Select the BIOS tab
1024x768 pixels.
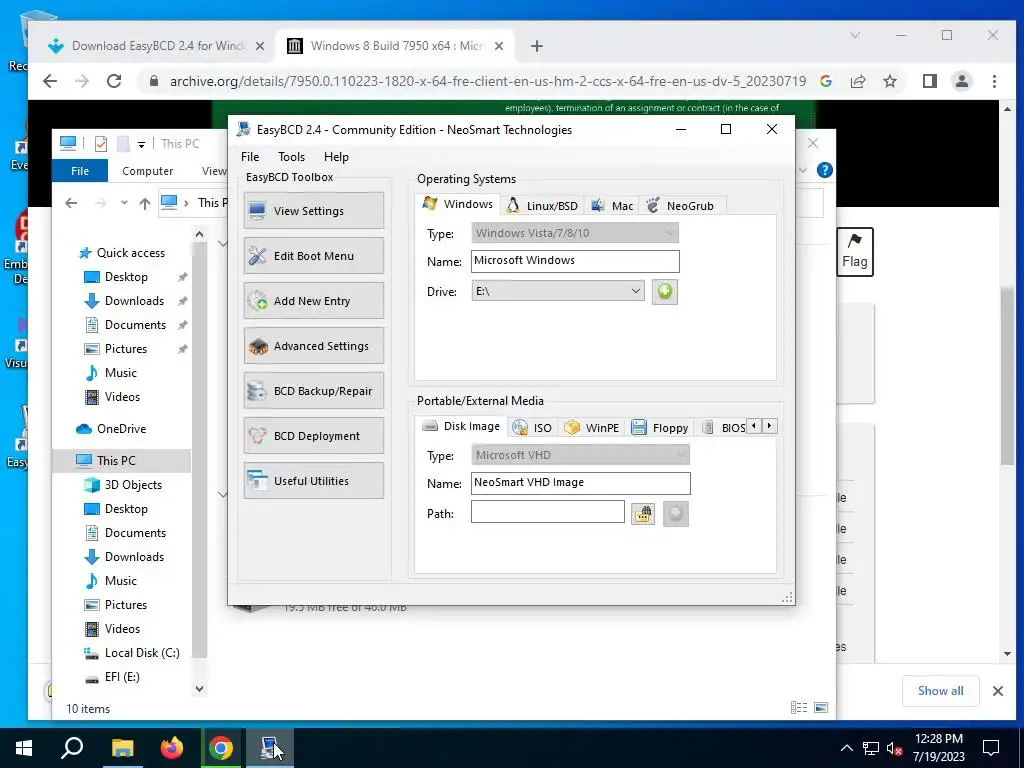[x=724, y=428]
